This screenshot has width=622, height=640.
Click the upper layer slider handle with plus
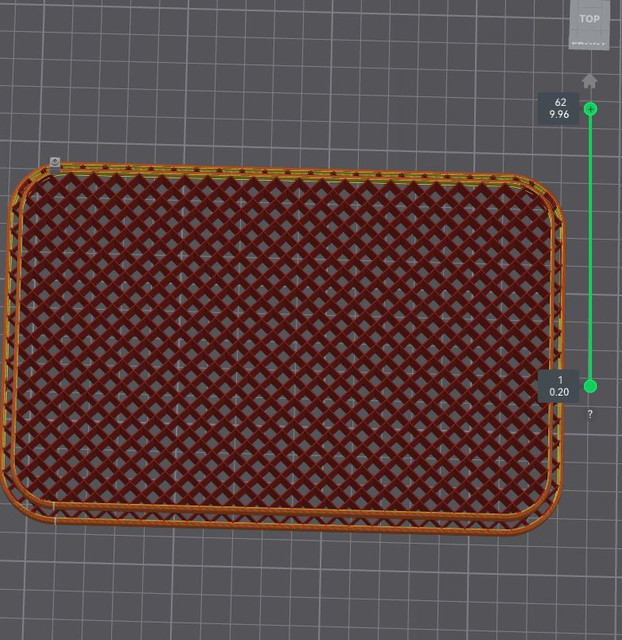tap(590, 109)
